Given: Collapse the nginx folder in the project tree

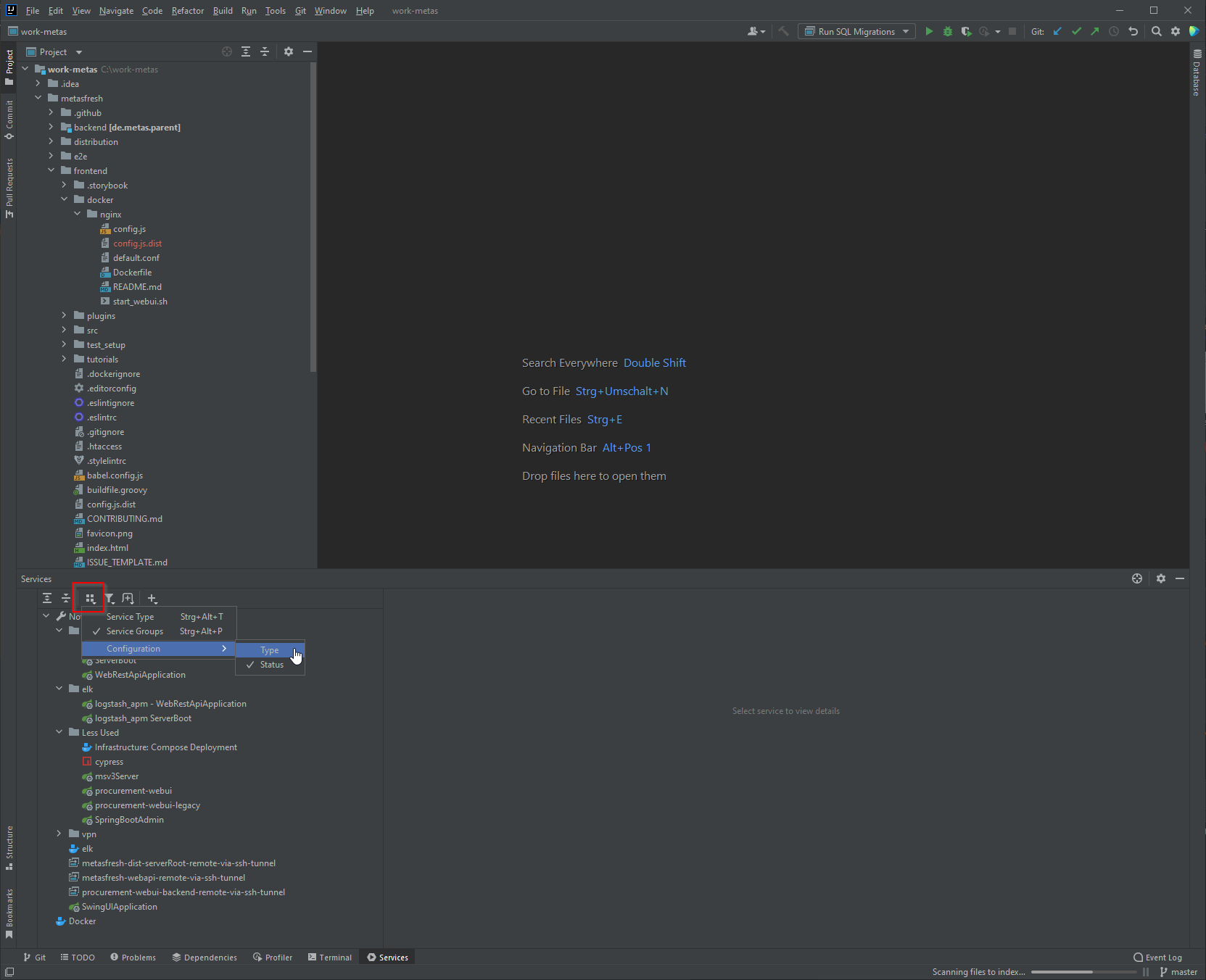Looking at the screenshot, I should click(x=78, y=214).
